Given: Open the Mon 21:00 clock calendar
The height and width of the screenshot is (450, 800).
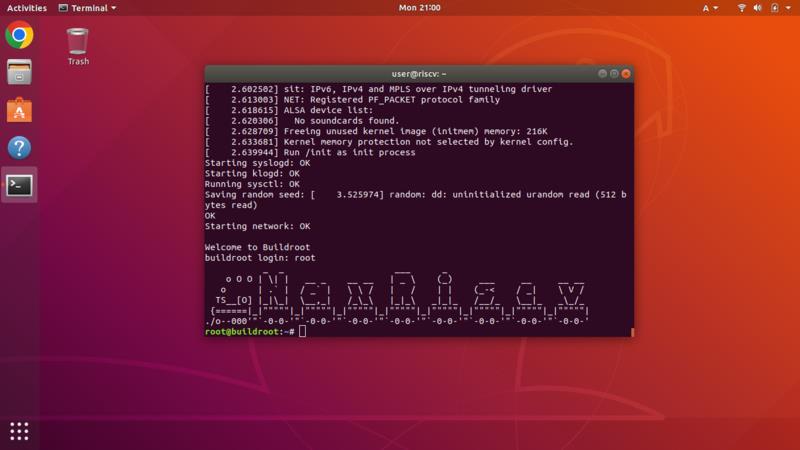Looking at the screenshot, I should tap(419, 8).
